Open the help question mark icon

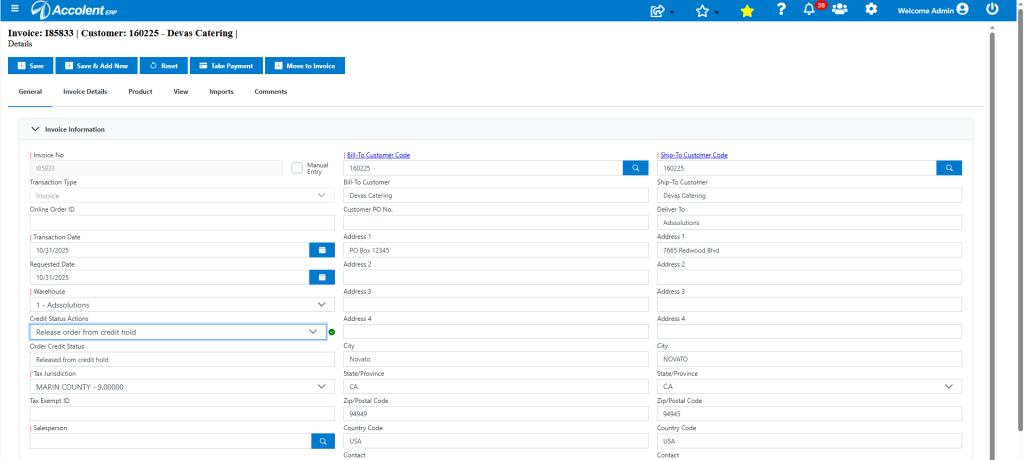781,9
